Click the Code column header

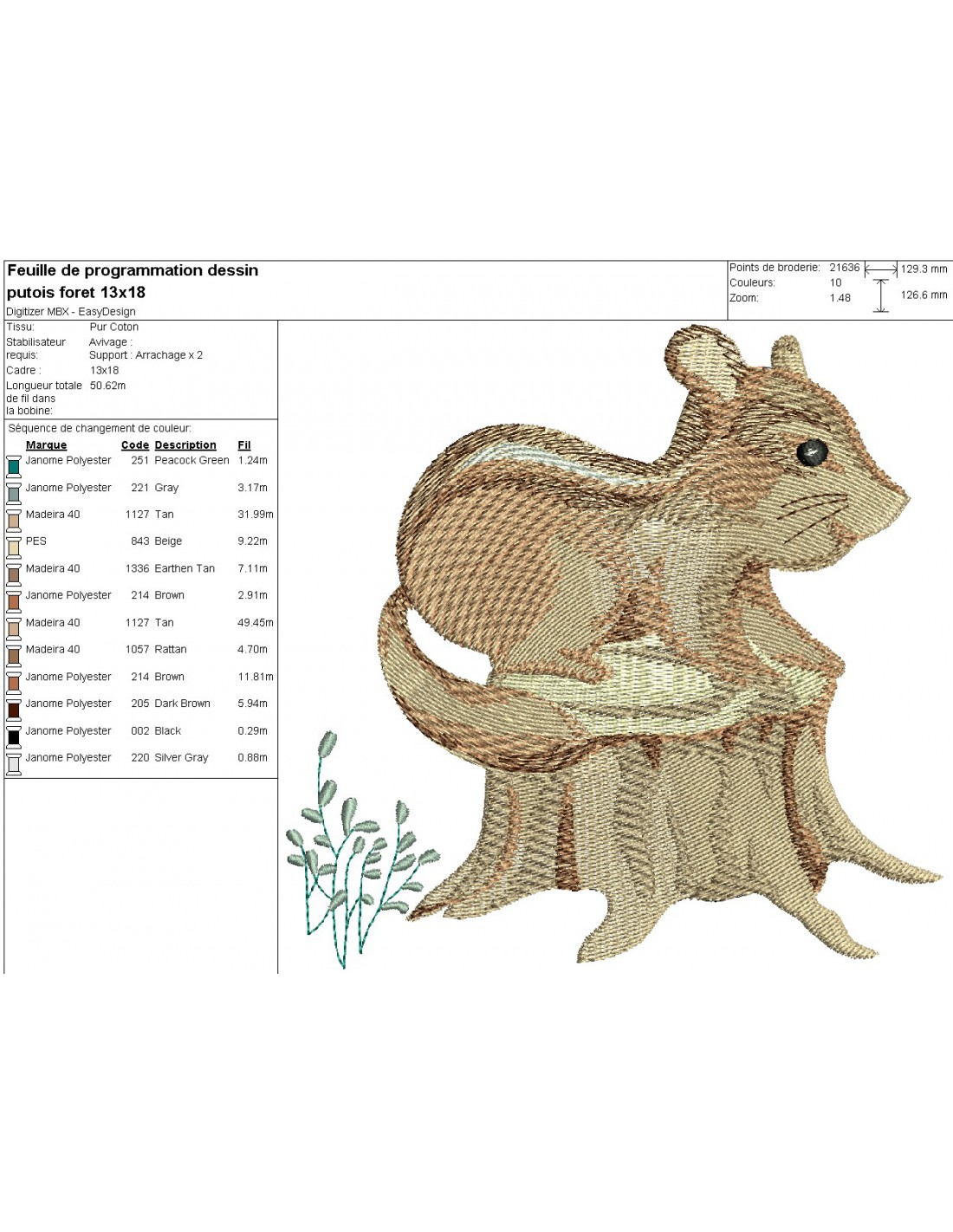tap(134, 445)
